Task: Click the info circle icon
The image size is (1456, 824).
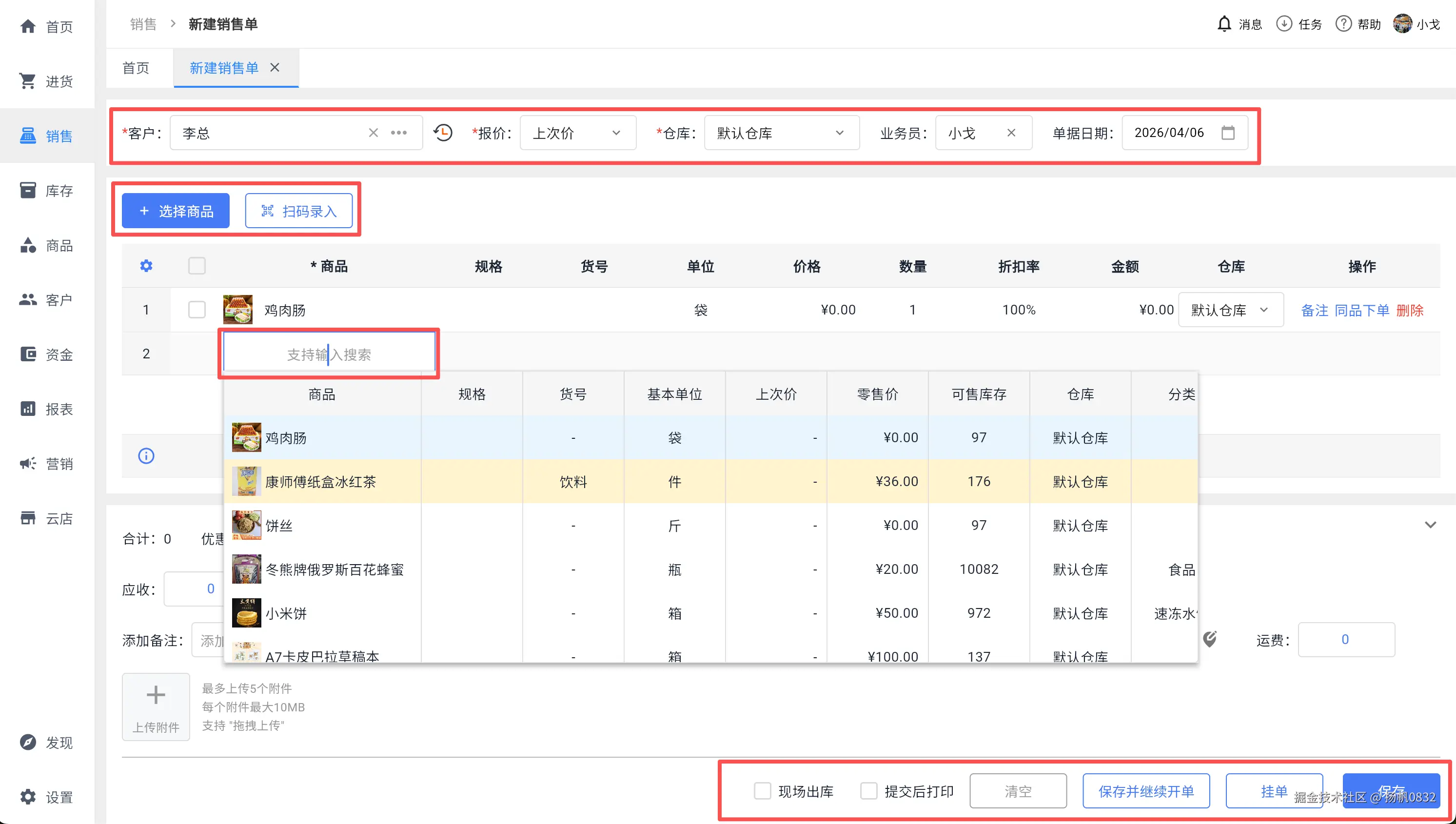Action: (x=146, y=456)
